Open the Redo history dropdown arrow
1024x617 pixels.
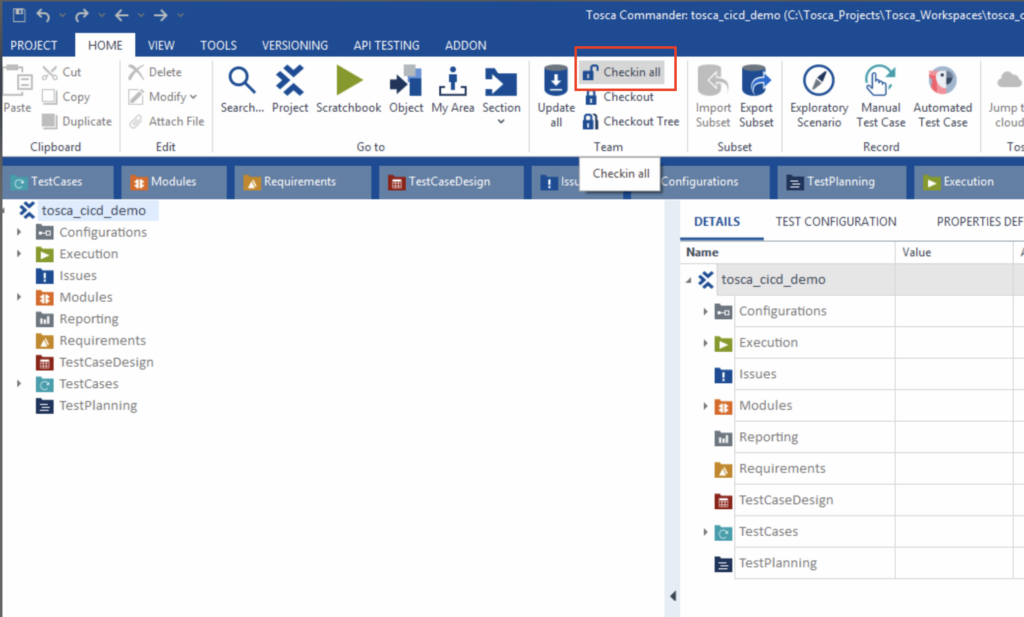(x=101, y=14)
